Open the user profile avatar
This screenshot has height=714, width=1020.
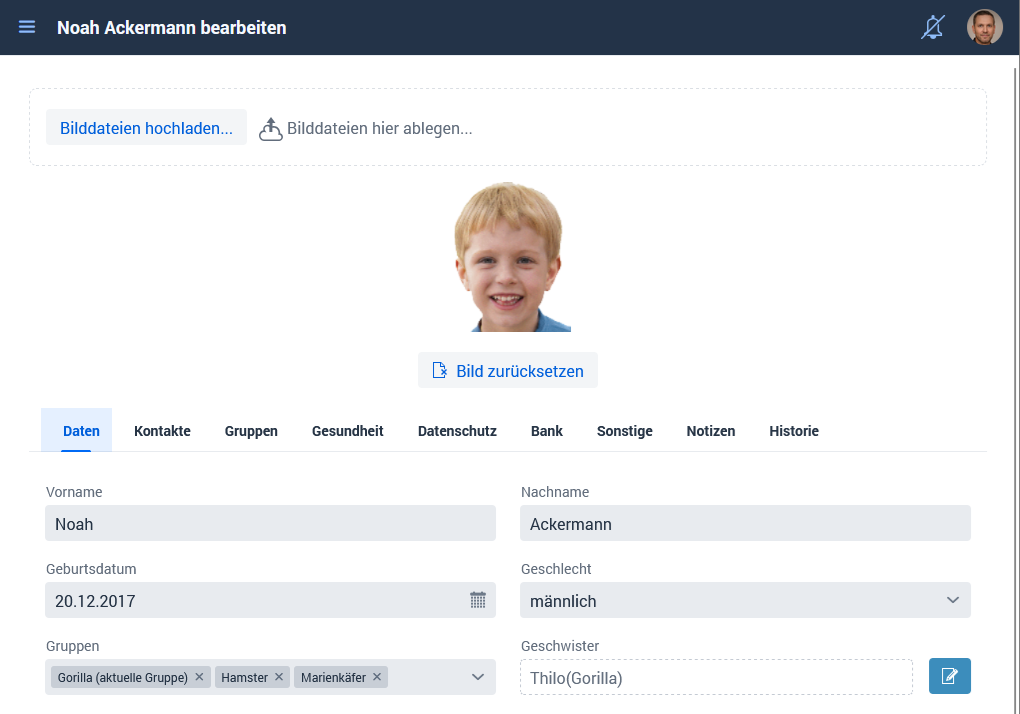tap(984, 27)
